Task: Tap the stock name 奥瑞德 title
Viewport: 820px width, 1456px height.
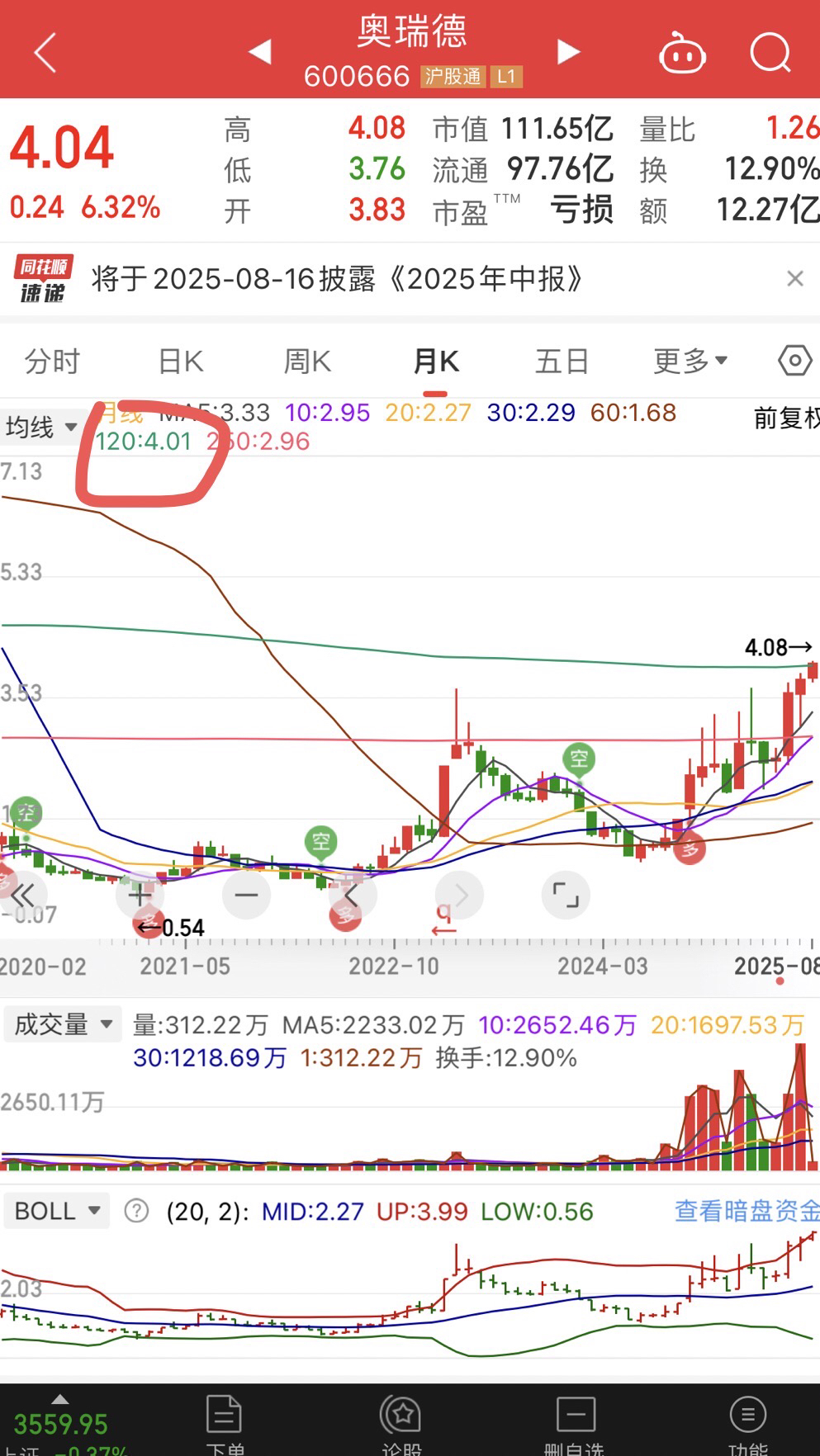Action: [412, 32]
